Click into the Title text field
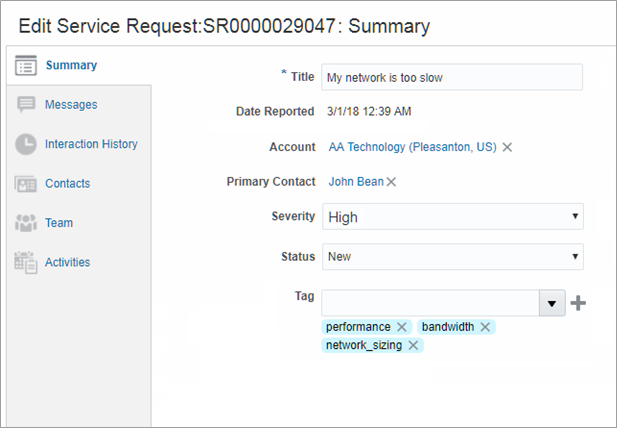617x428 pixels. 452,77
